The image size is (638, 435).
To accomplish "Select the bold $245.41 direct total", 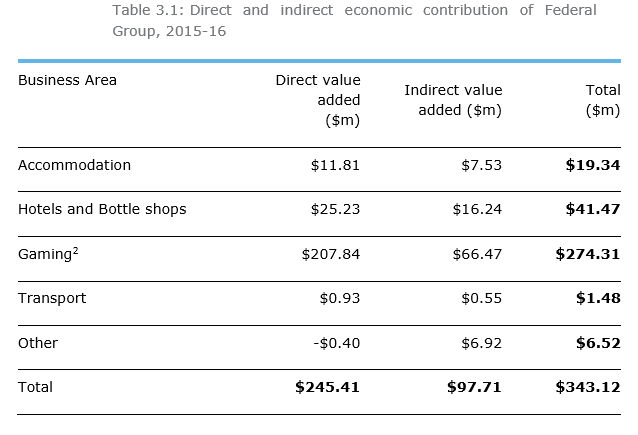I will click(x=328, y=387).
